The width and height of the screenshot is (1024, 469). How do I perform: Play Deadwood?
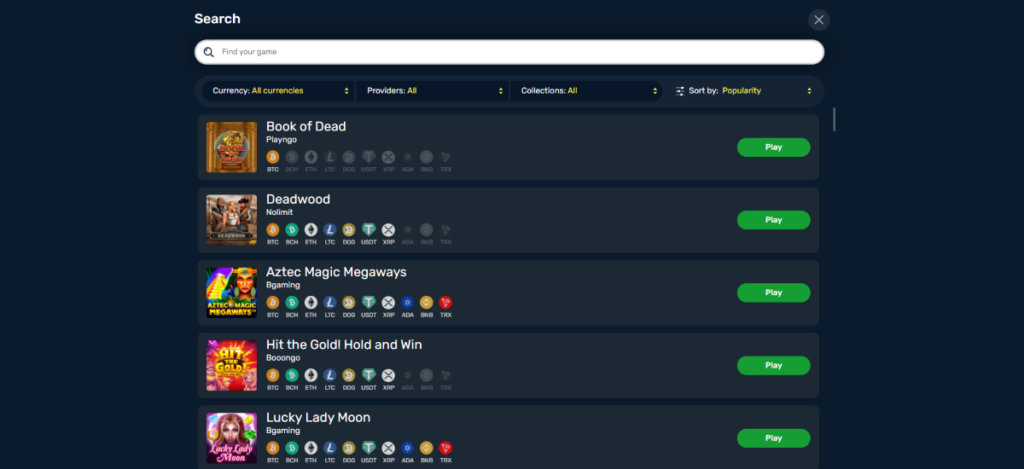[773, 220]
